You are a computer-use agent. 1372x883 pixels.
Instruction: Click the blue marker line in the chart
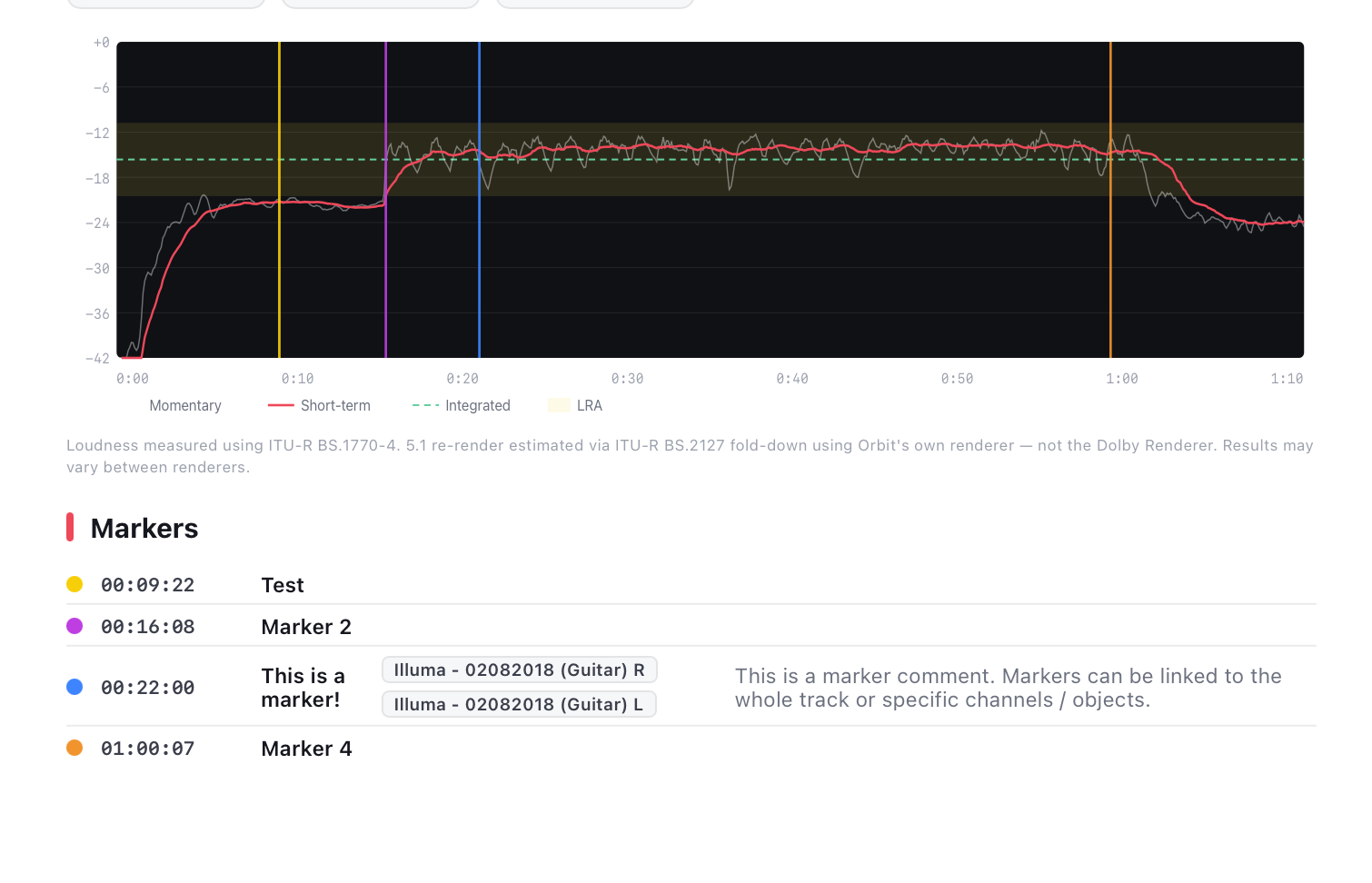[x=479, y=200]
